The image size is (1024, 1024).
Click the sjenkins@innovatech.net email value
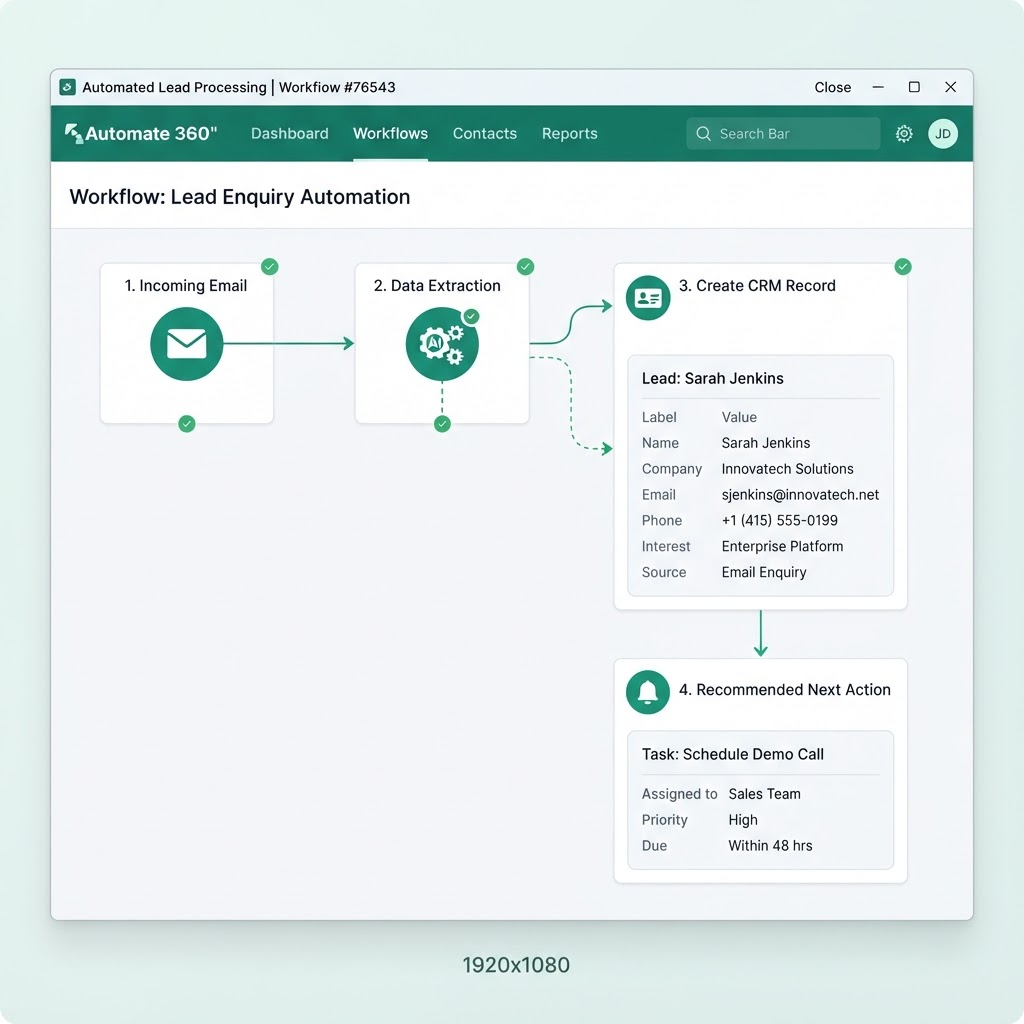800,495
